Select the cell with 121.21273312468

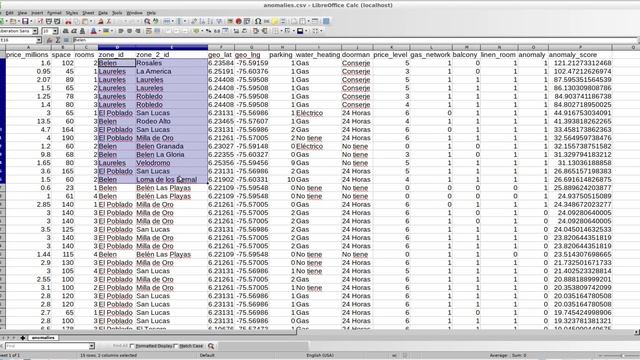tap(580, 63)
